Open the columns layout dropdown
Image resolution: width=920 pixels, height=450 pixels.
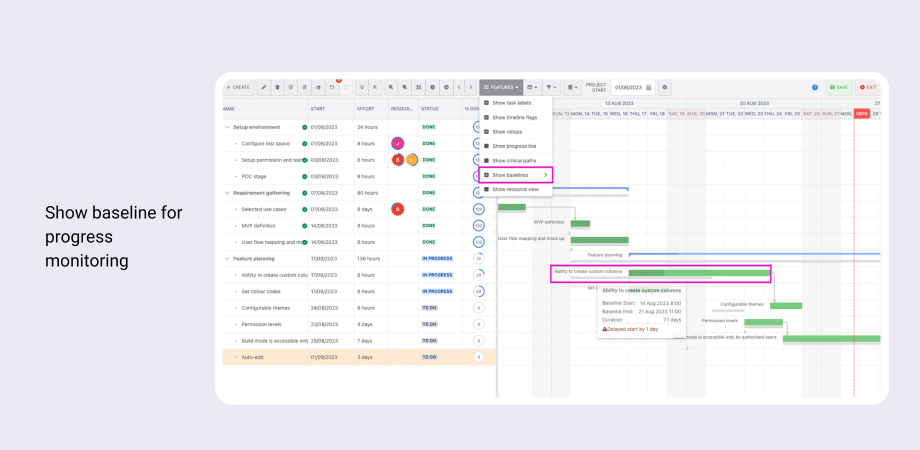[x=532, y=87]
